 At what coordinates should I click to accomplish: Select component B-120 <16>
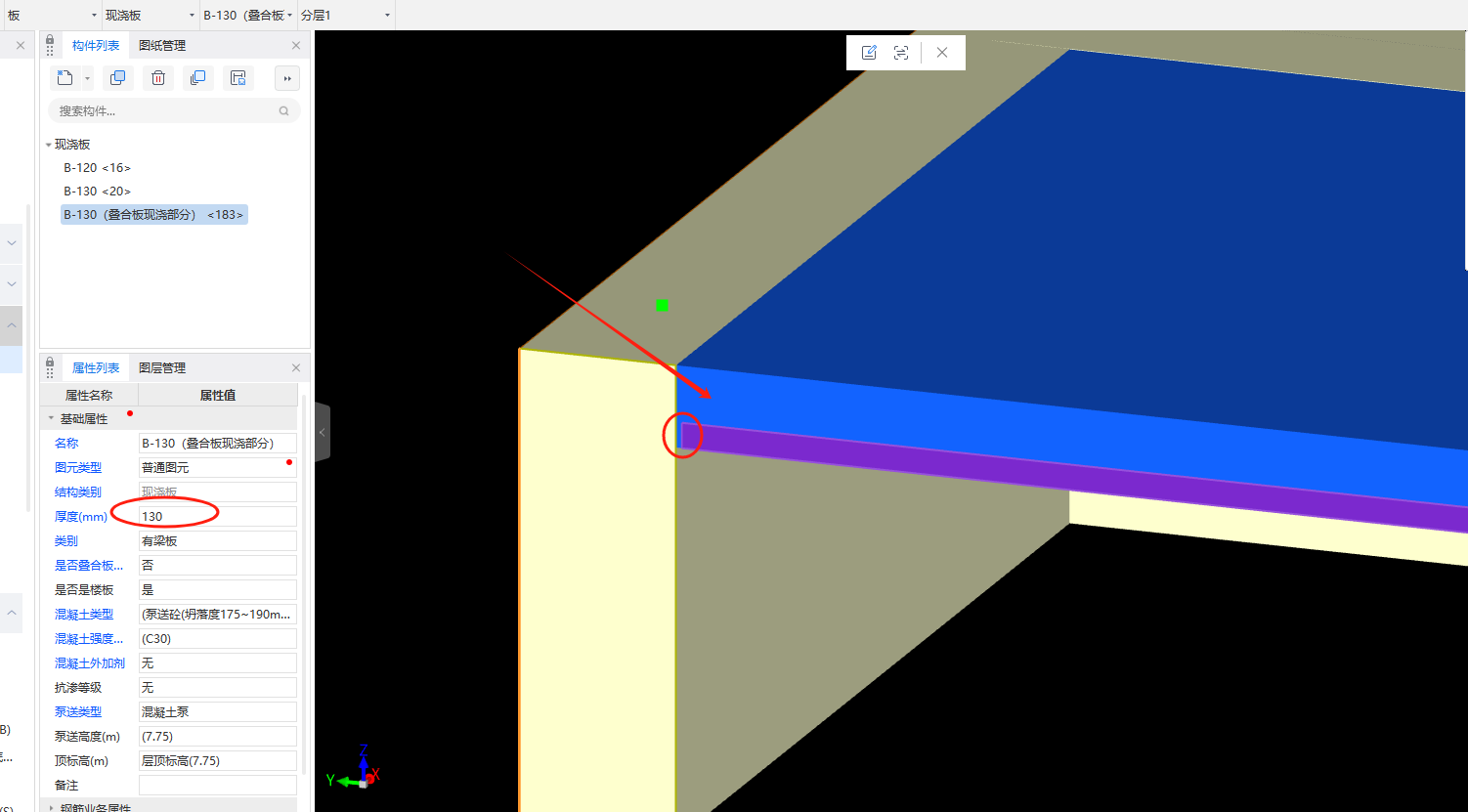click(x=97, y=168)
